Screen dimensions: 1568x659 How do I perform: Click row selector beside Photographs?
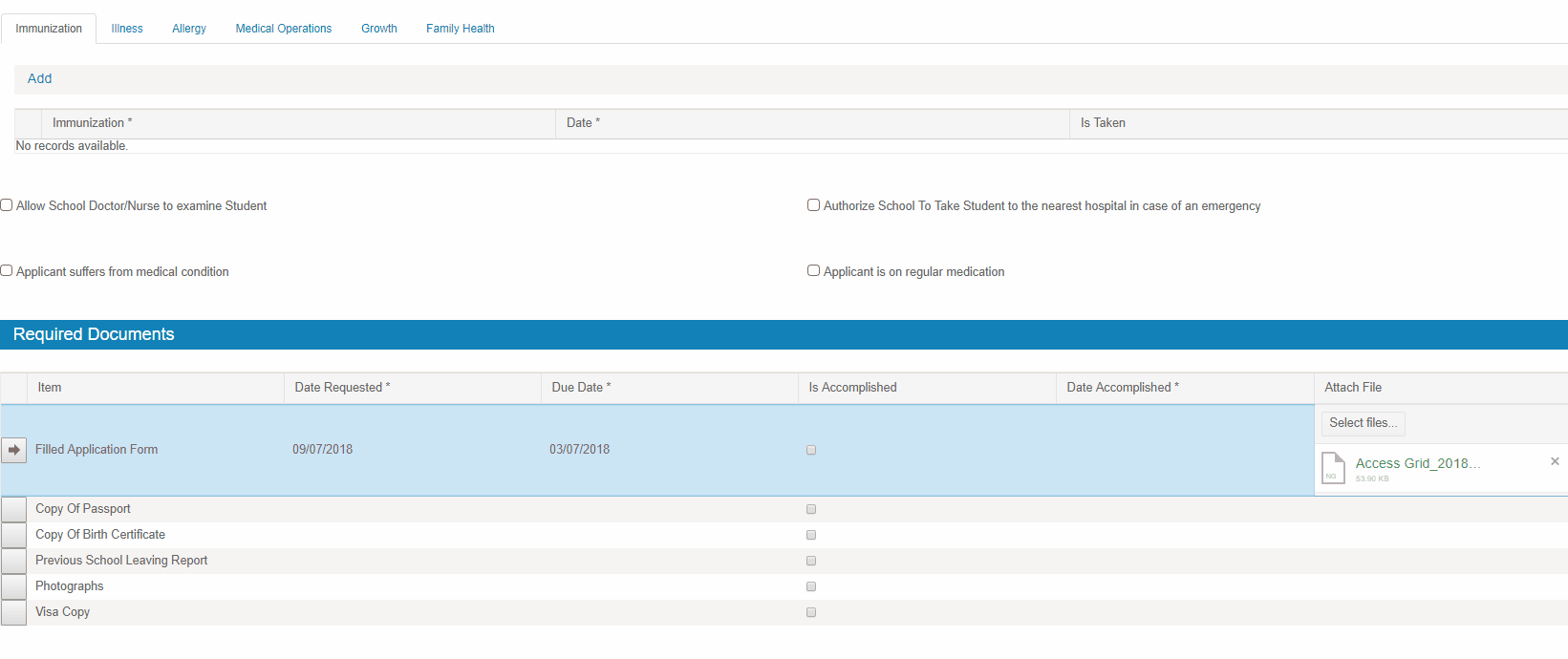pos(14,586)
